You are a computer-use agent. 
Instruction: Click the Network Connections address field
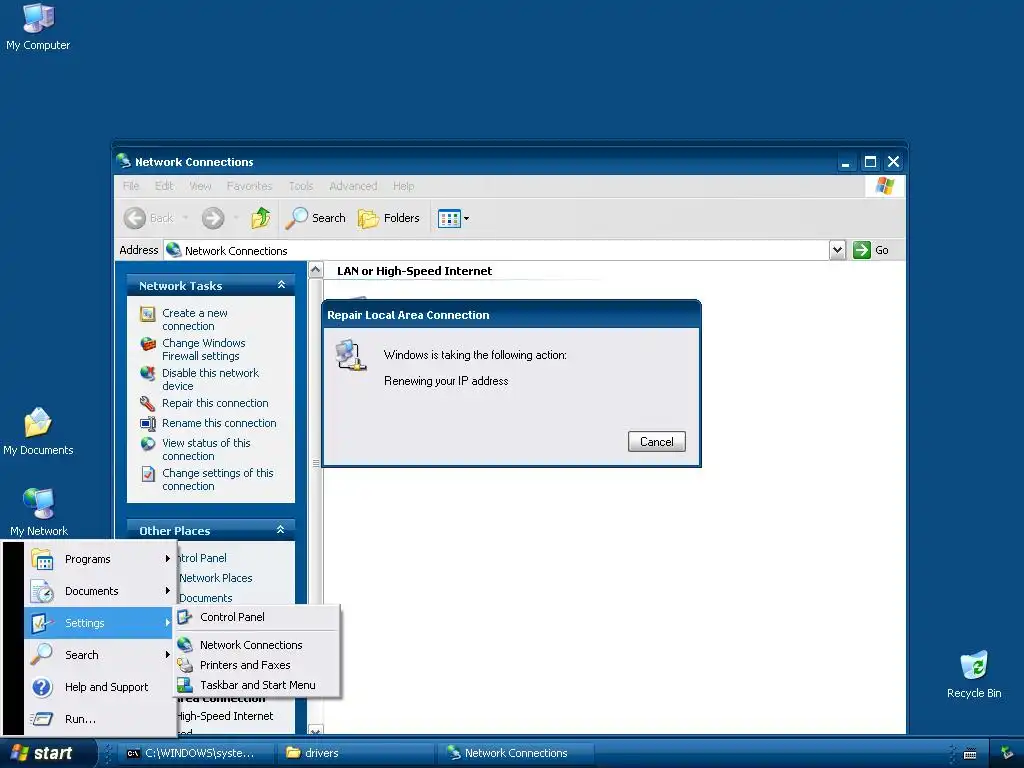pyautogui.click(x=496, y=250)
